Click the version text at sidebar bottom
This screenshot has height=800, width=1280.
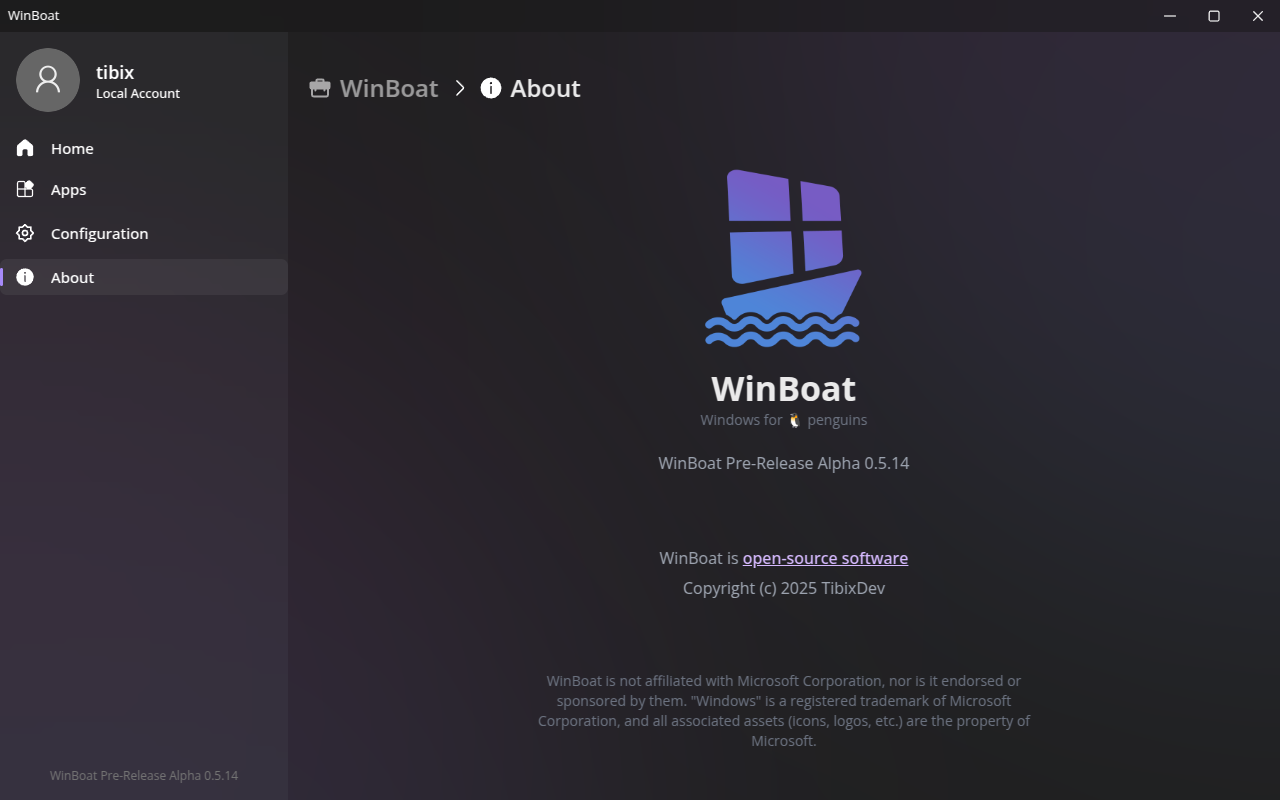click(143, 775)
